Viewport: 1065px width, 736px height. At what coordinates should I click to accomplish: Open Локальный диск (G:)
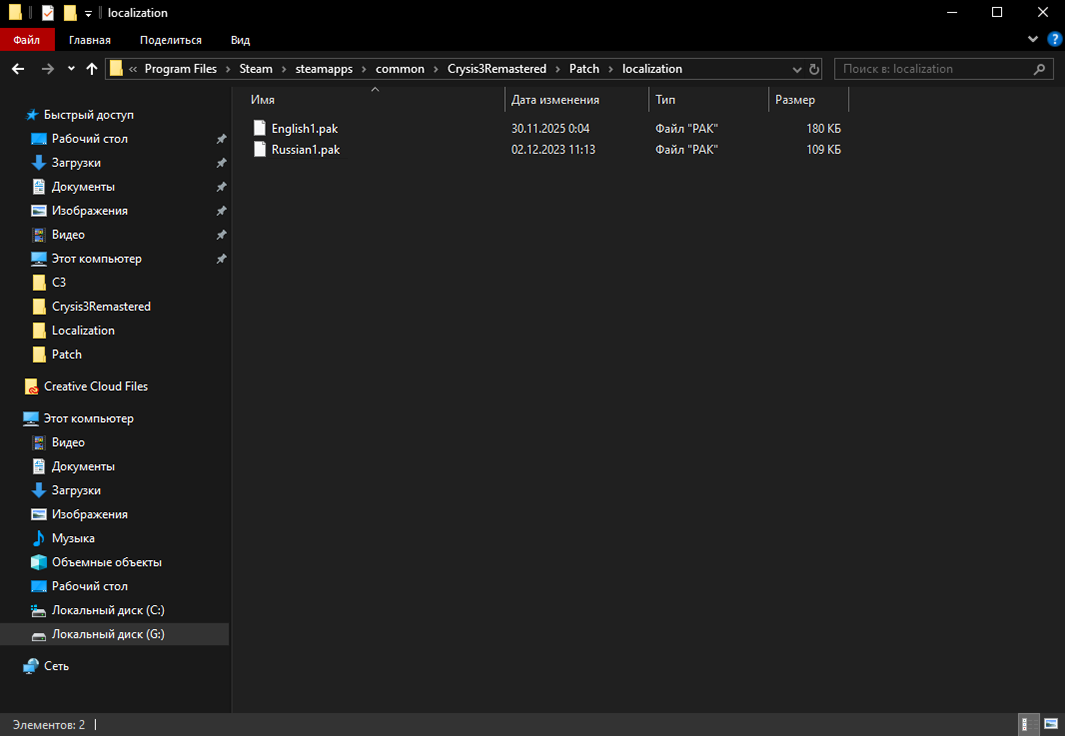pos(108,634)
